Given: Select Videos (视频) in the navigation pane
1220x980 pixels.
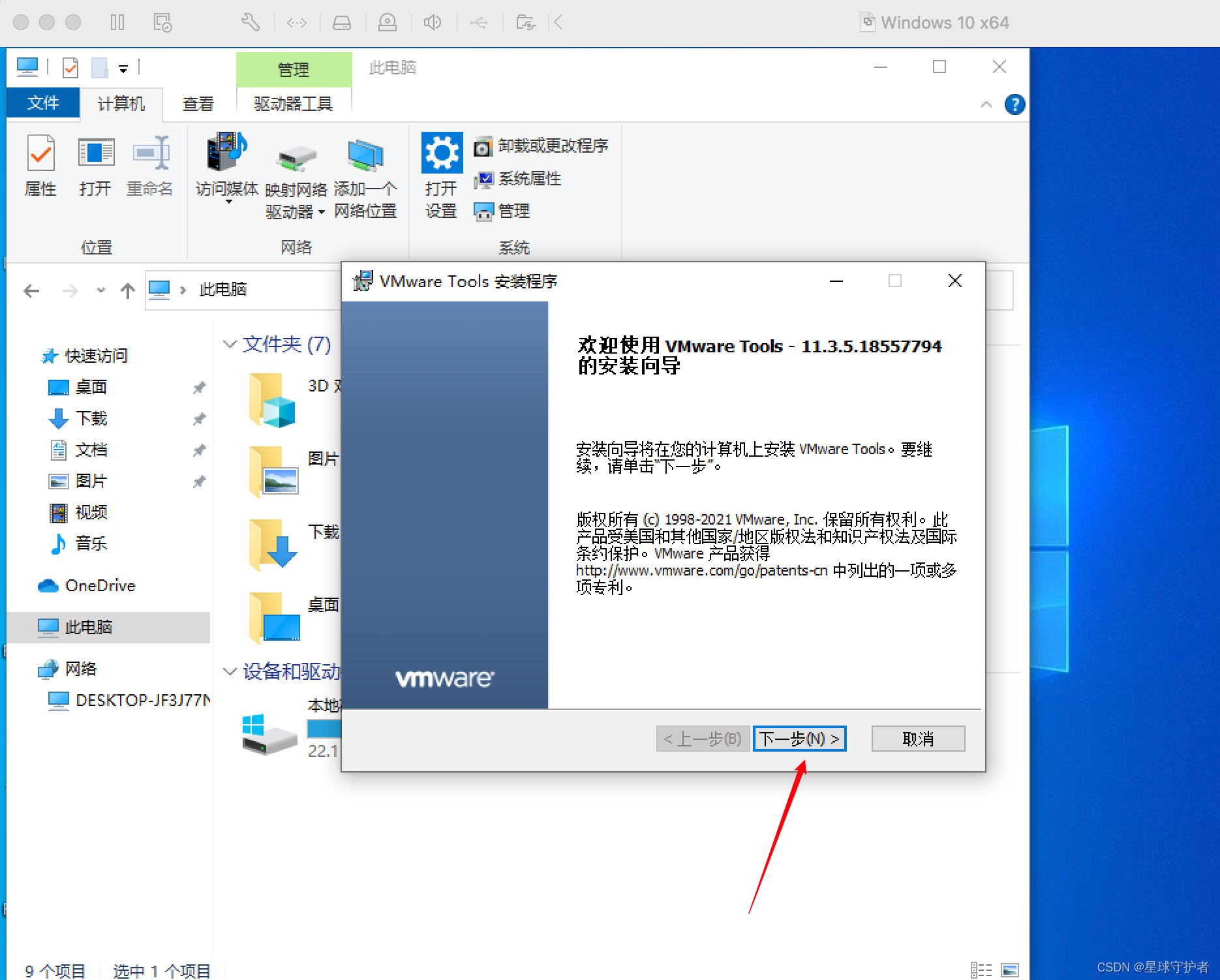Looking at the screenshot, I should [78, 512].
